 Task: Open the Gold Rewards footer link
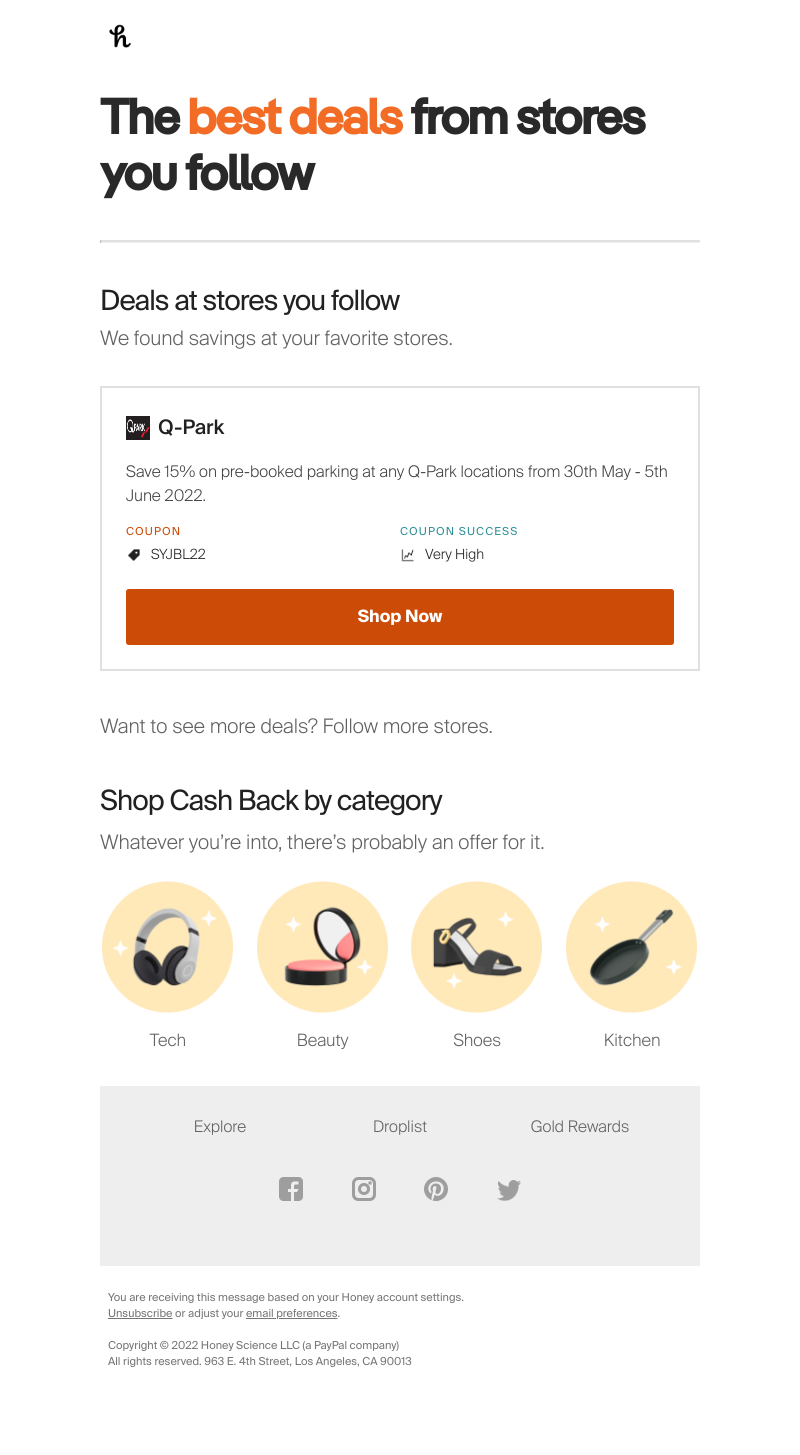(x=580, y=1126)
